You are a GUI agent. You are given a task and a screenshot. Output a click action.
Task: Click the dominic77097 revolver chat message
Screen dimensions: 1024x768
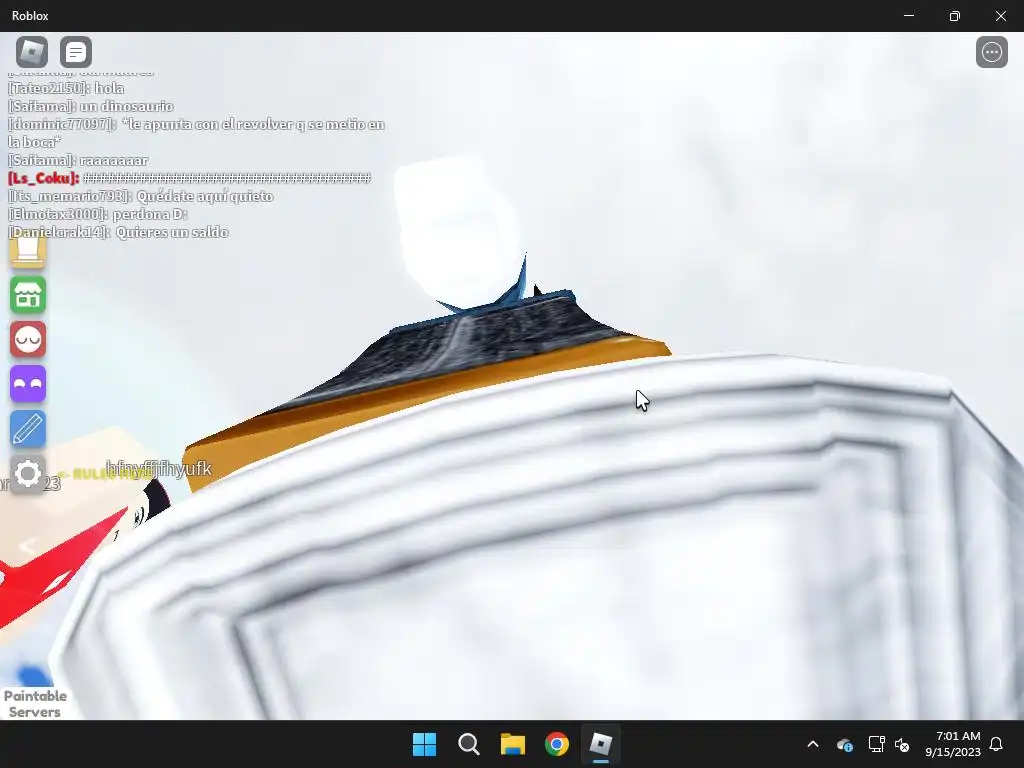click(196, 133)
